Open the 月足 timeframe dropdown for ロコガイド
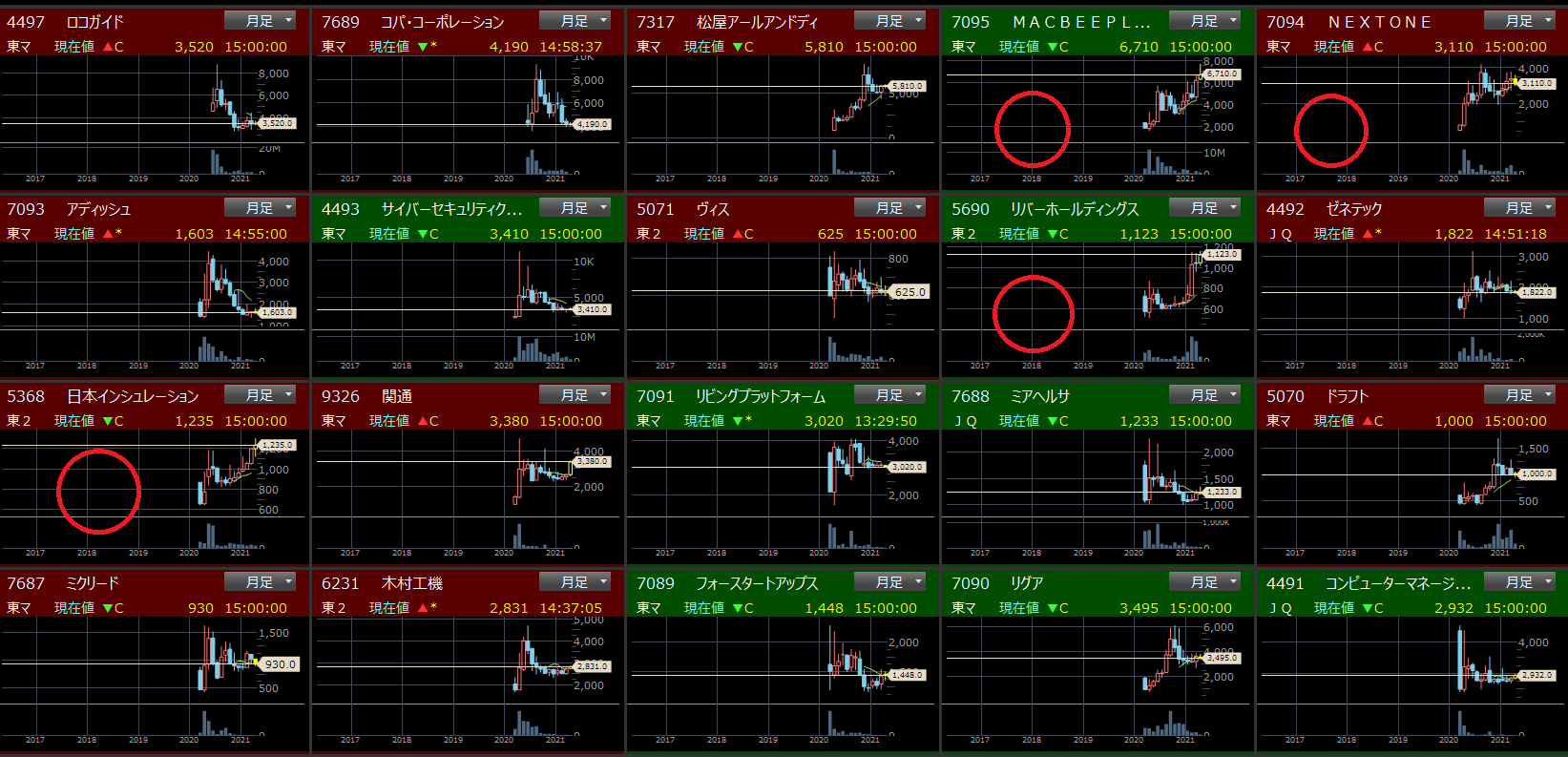 coord(260,21)
